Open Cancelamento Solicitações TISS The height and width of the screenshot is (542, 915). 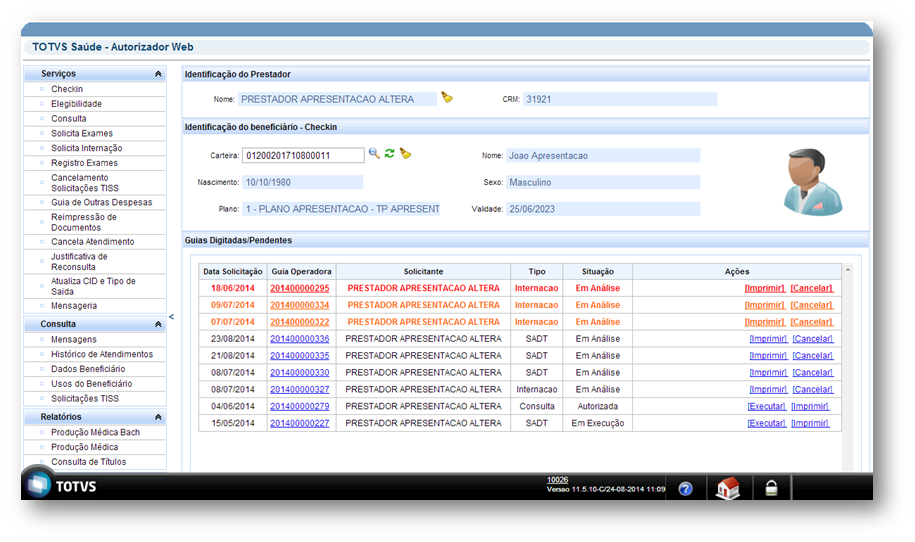click(x=85, y=183)
